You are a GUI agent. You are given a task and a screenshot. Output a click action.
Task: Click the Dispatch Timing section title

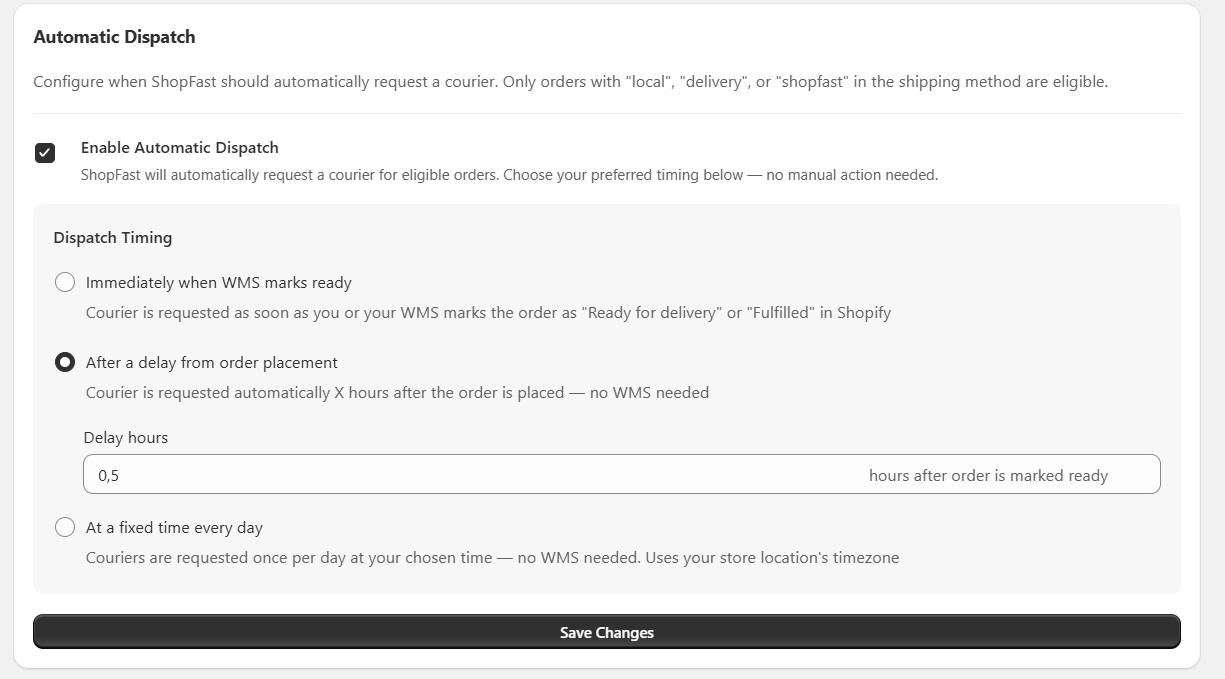pyautogui.click(x=112, y=238)
